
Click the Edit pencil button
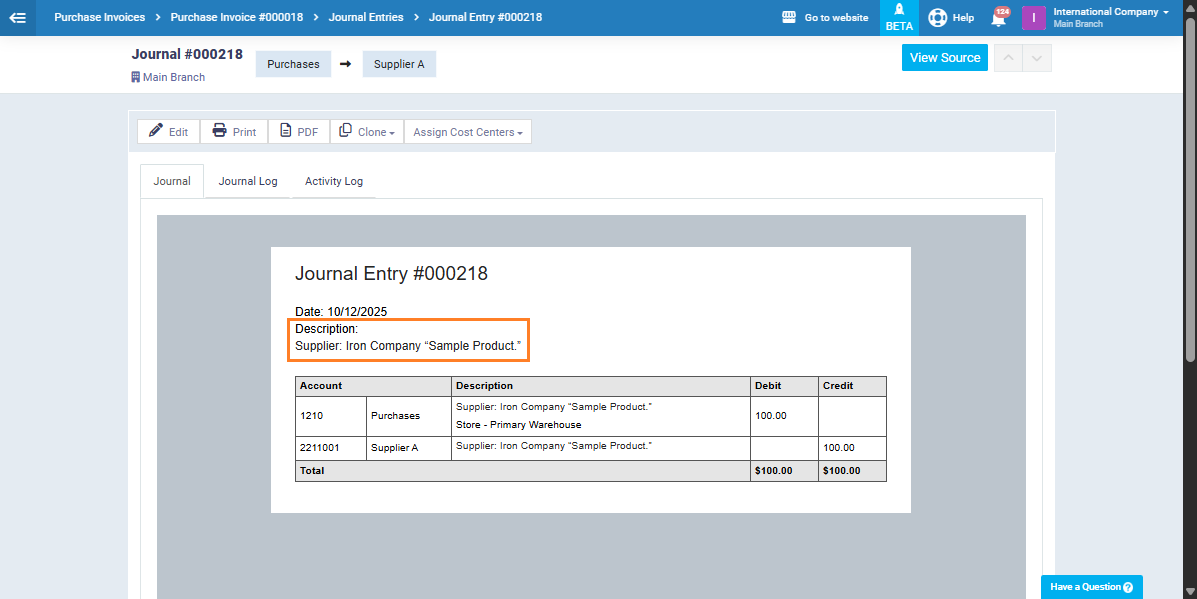(x=169, y=132)
